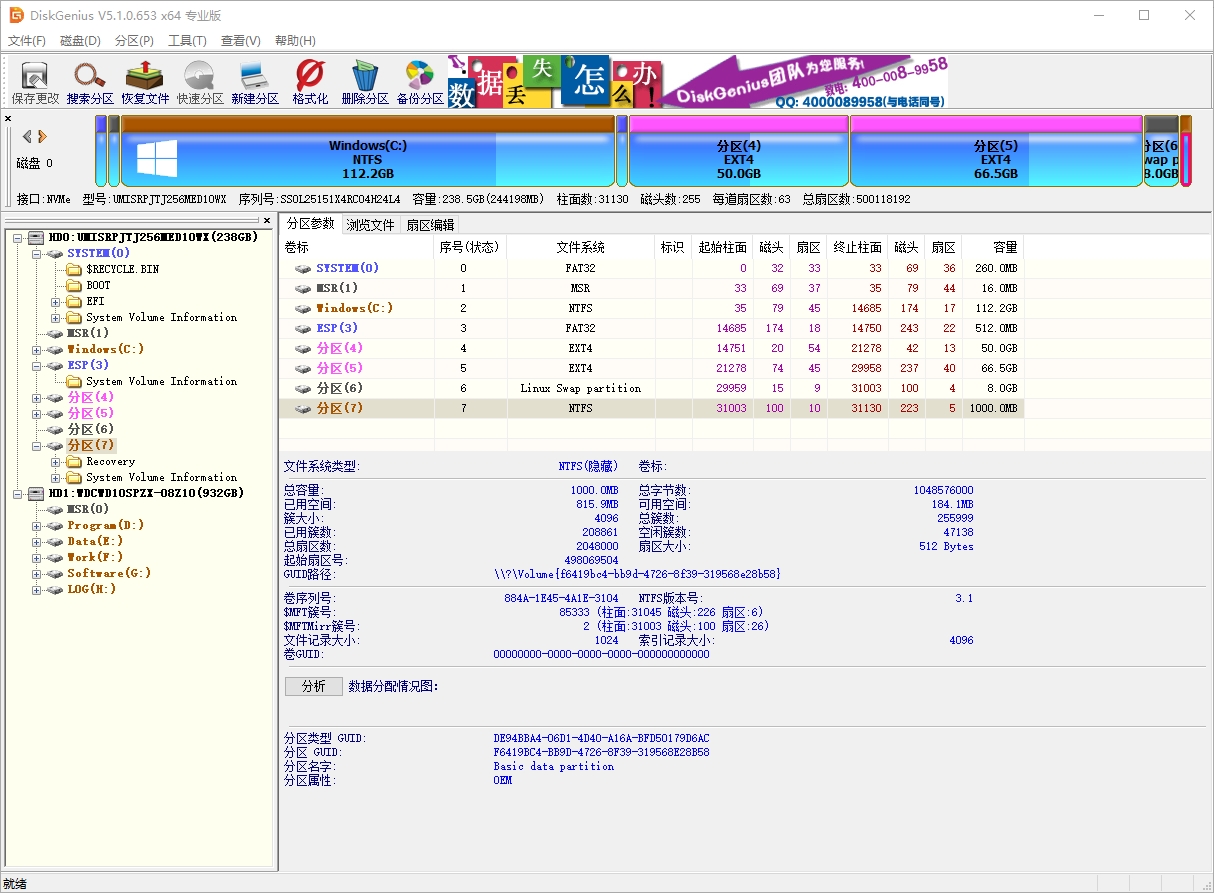Image resolution: width=1214 pixels, height=893 pixels.
Task: Click drive icon beside LOG(H:) in tree
Action: pyautogui.click(x=55, y=589)
